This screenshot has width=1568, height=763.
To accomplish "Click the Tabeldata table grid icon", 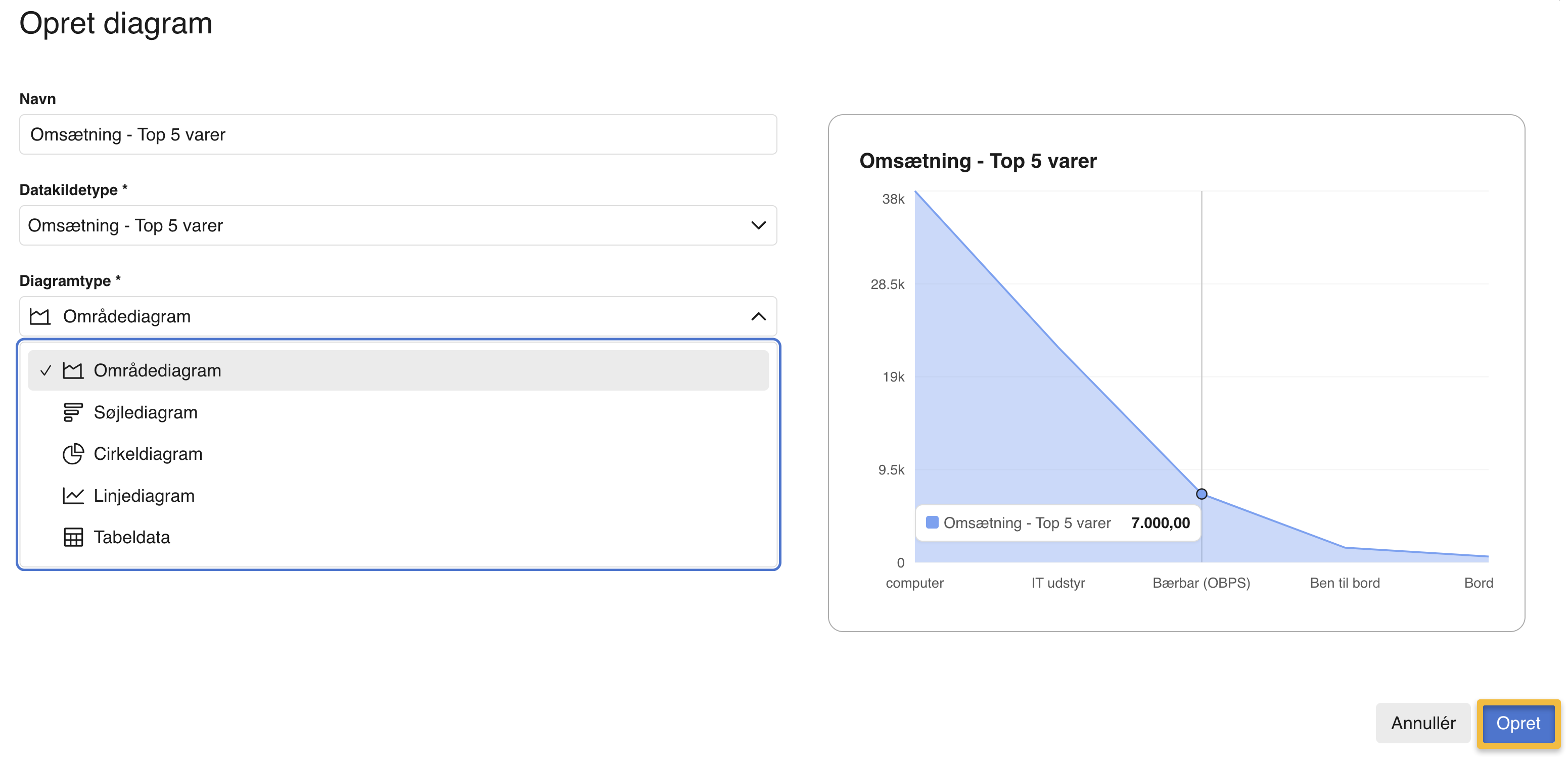I will 73,537.
